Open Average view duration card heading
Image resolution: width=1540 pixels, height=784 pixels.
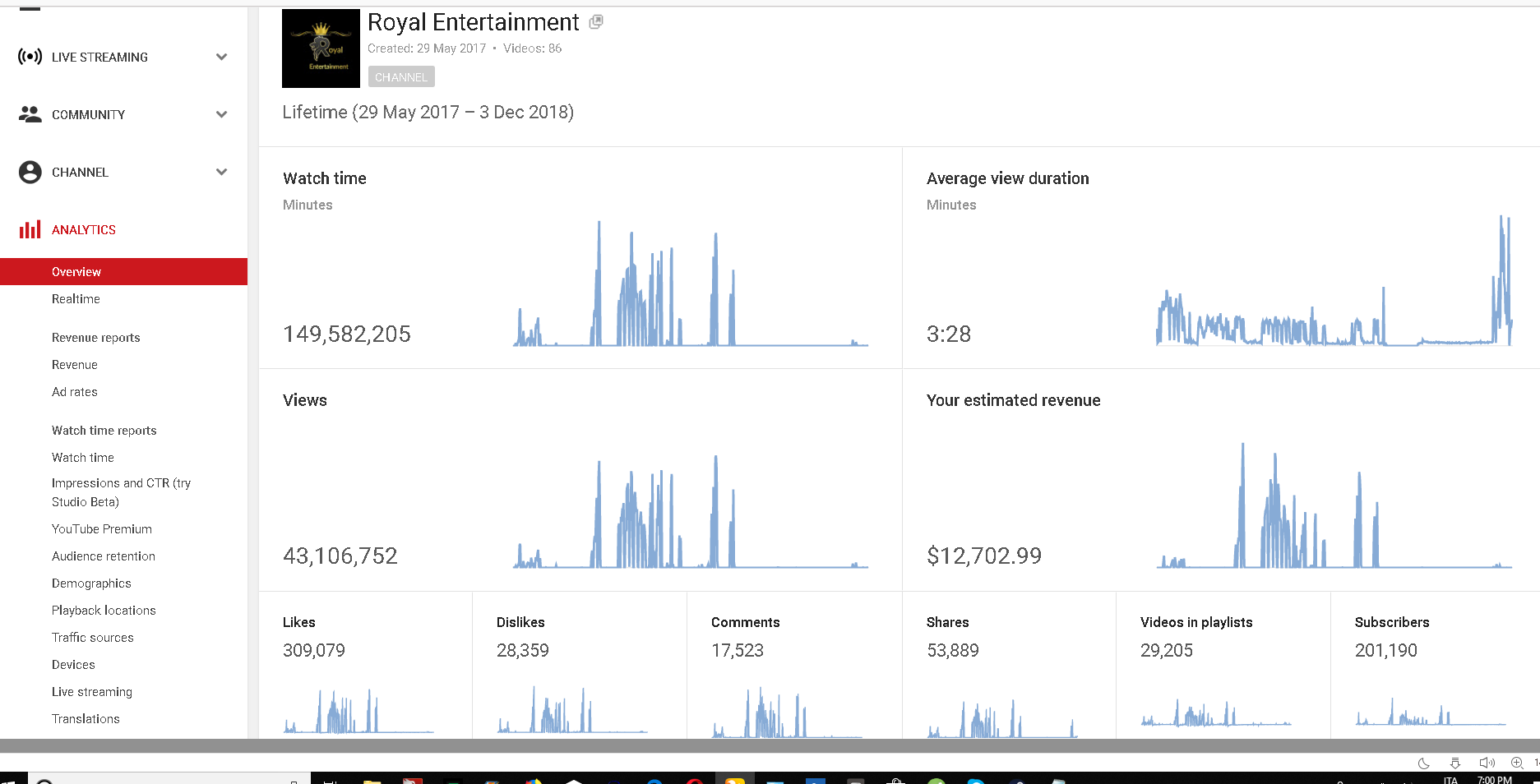coord(1008,178)
